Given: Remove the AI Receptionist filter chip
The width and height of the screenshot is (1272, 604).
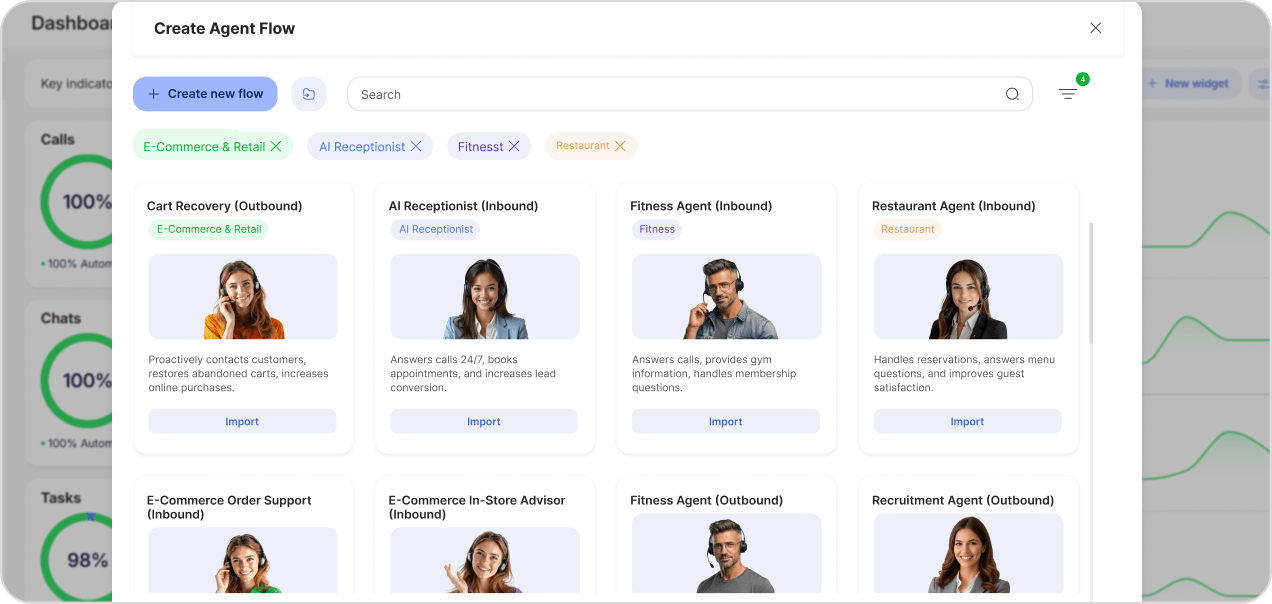Looking at the screenshot, I should [416, 146].
